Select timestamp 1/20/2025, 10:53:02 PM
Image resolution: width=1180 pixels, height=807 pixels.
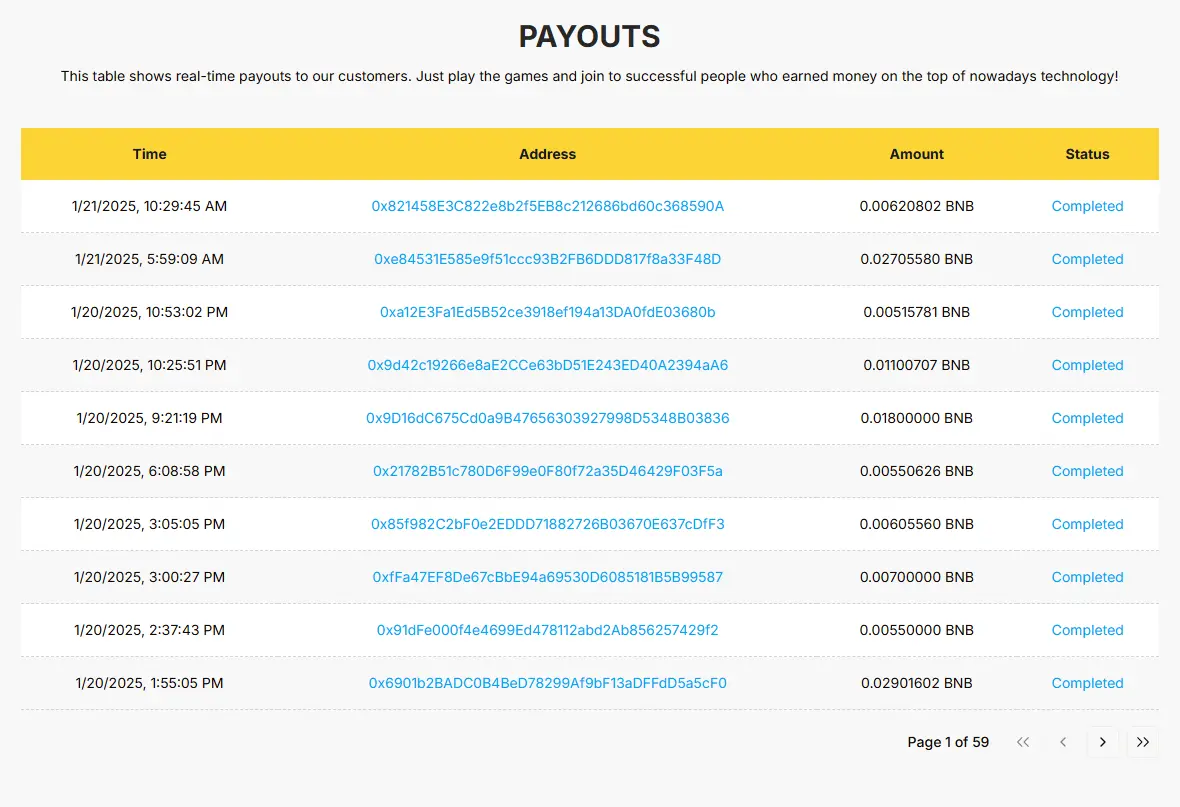[x=149, y=312]
